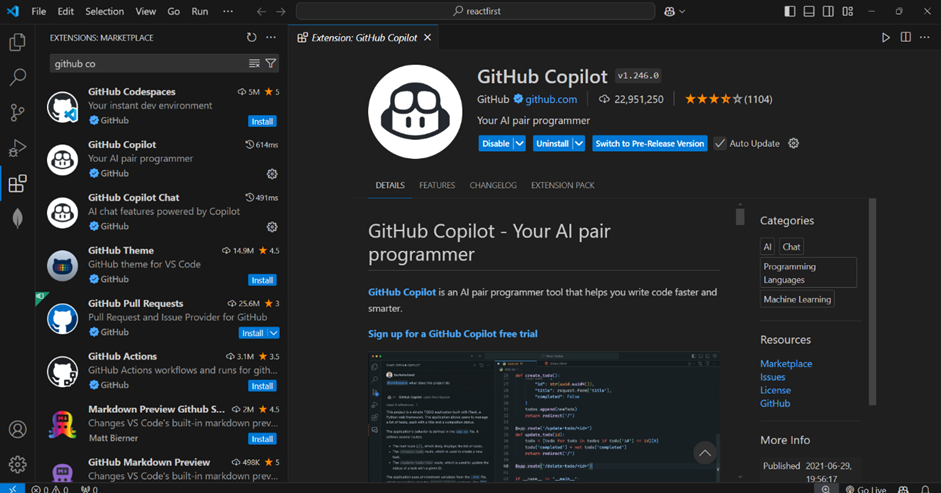The width and height of the screenshot is (941, 493).
Task: Open the Run menu
Action: tap(200, 11)
